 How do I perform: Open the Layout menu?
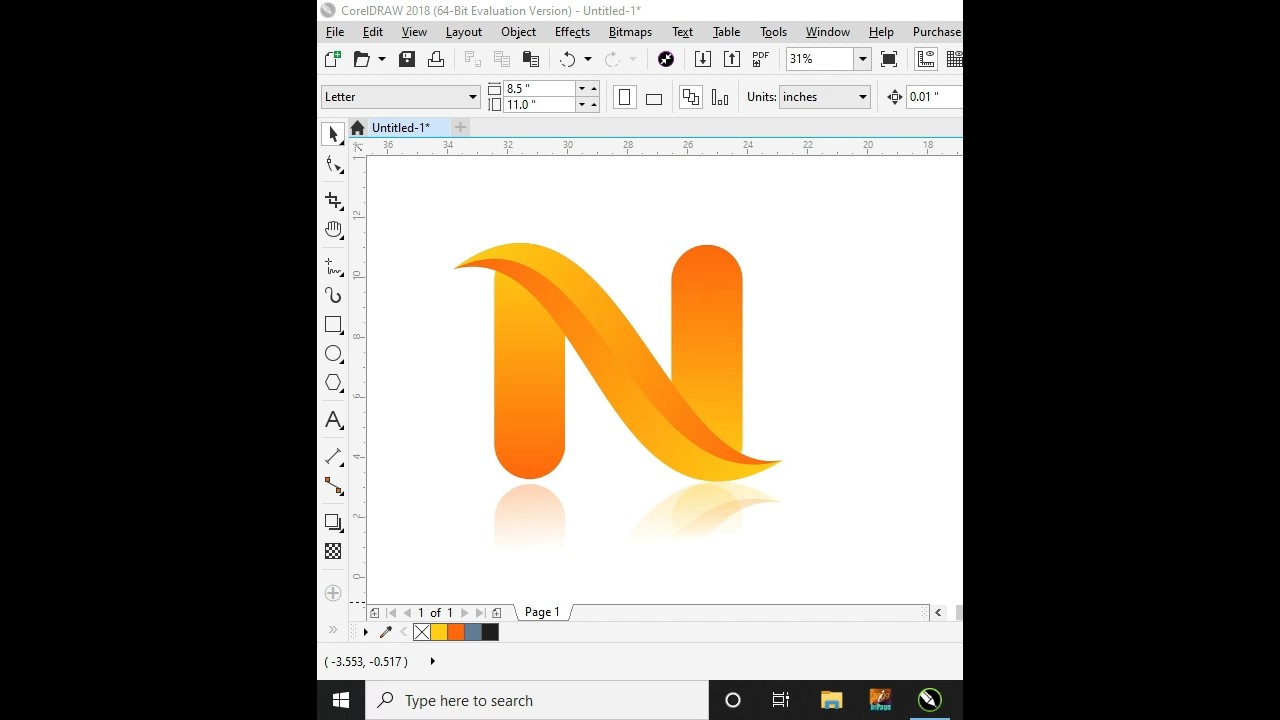point(464,32)
